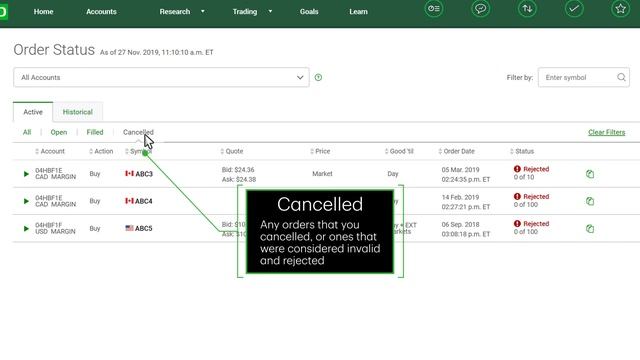640x360 pixels.
Task: Filter orders by Cancelled
Action: [138, 132]
